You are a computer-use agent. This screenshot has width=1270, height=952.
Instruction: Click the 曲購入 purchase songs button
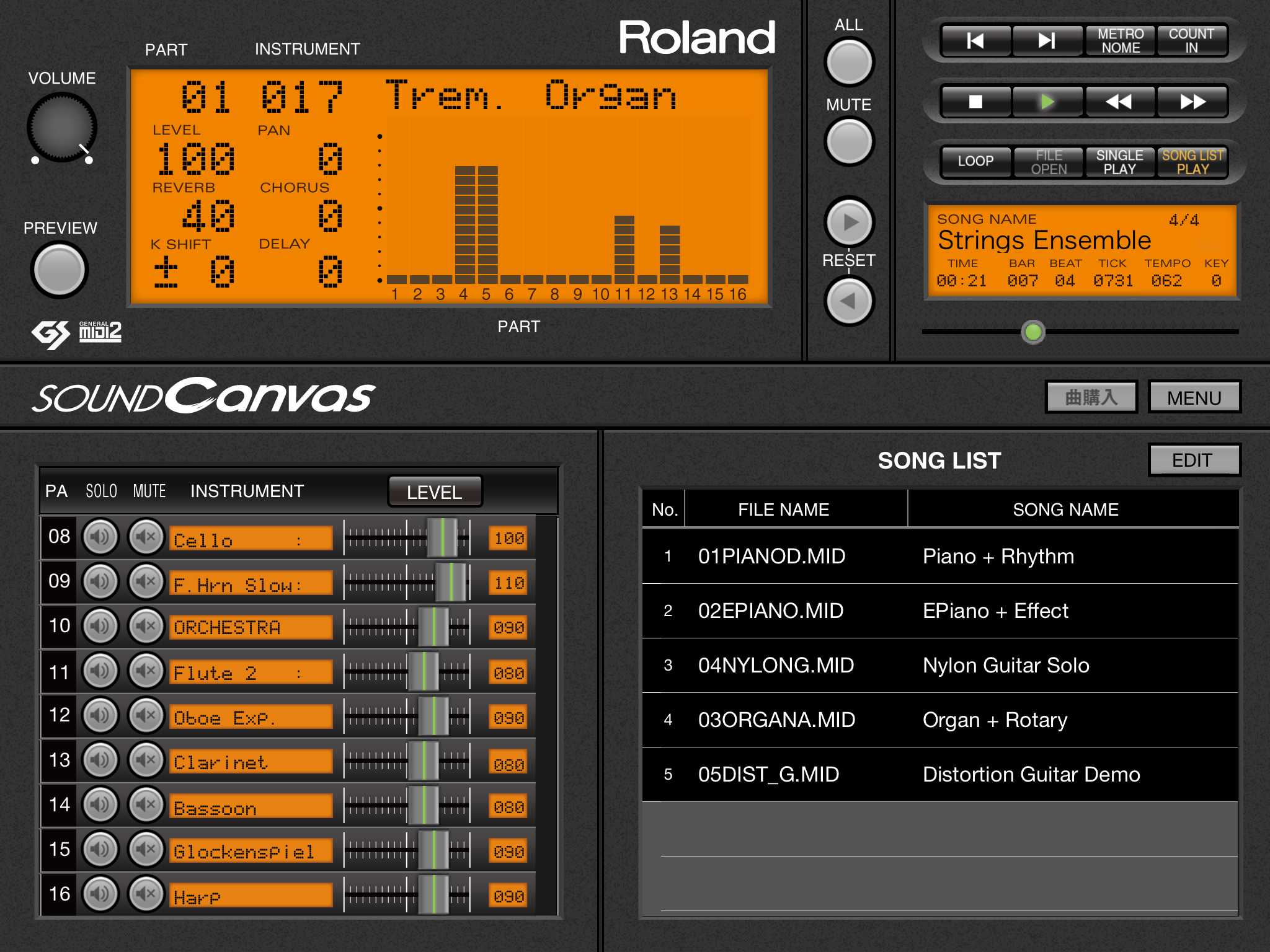coord(1091,397)
